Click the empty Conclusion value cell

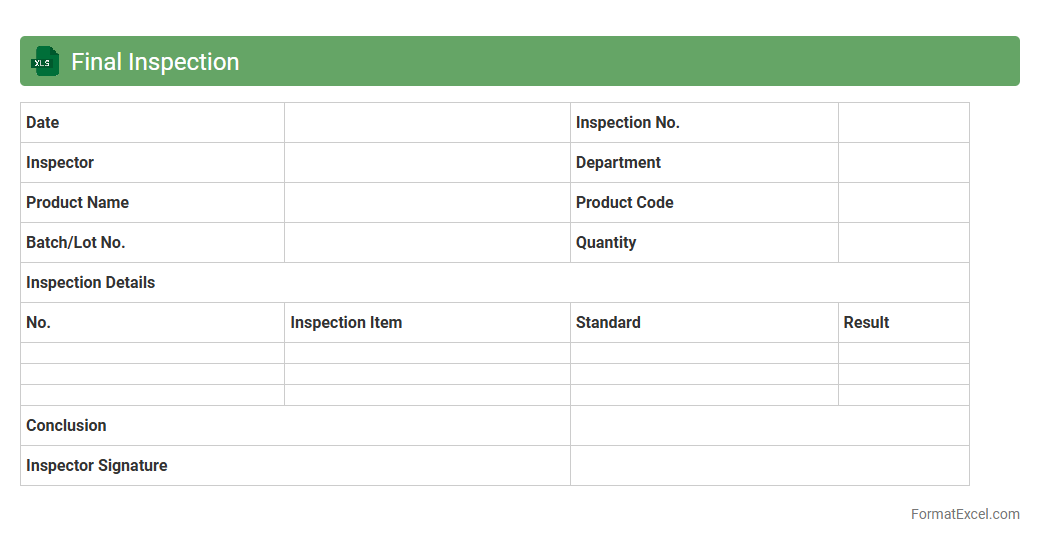tap(769, 426)
